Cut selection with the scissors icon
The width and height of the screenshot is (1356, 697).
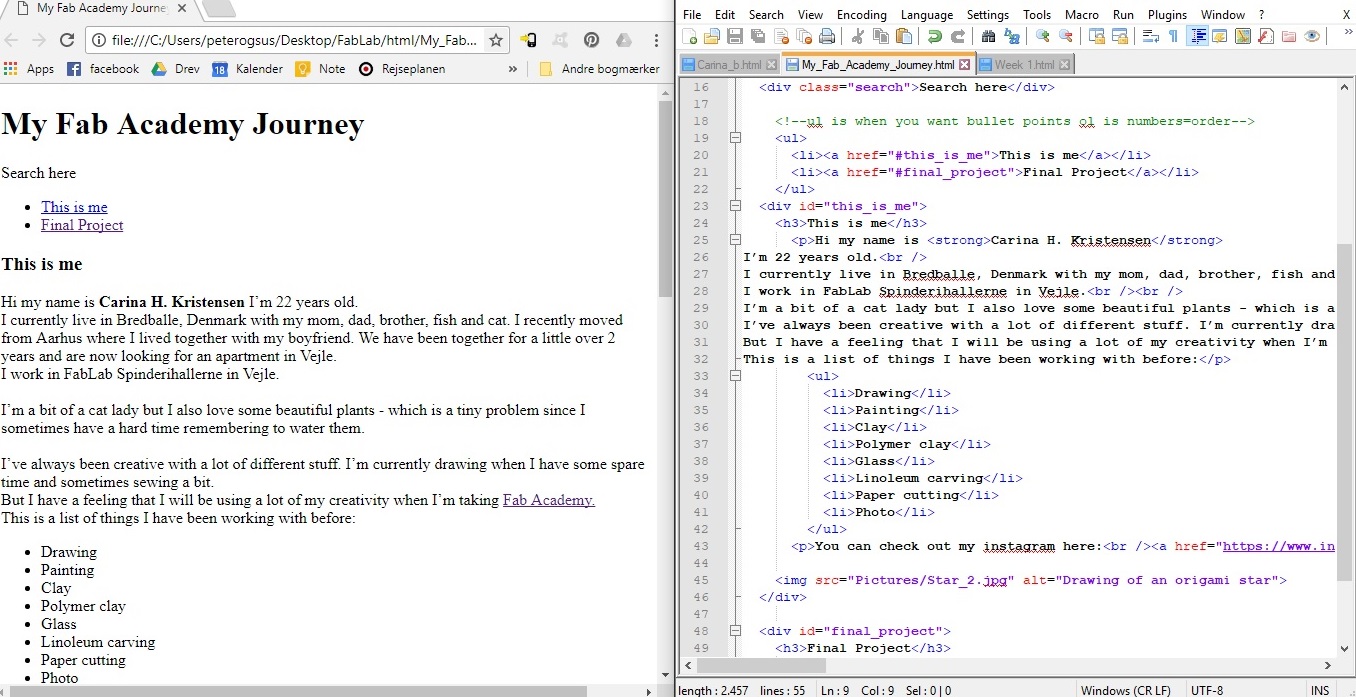(857, 37)
